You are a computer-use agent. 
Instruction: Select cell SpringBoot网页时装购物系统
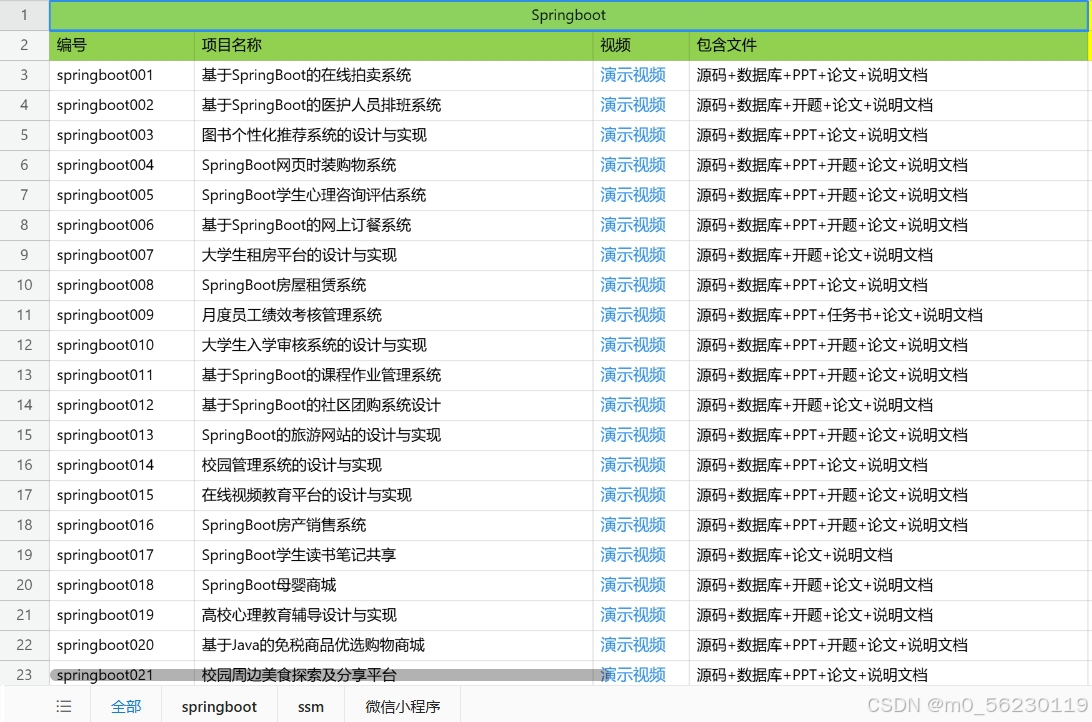point(393,165)
